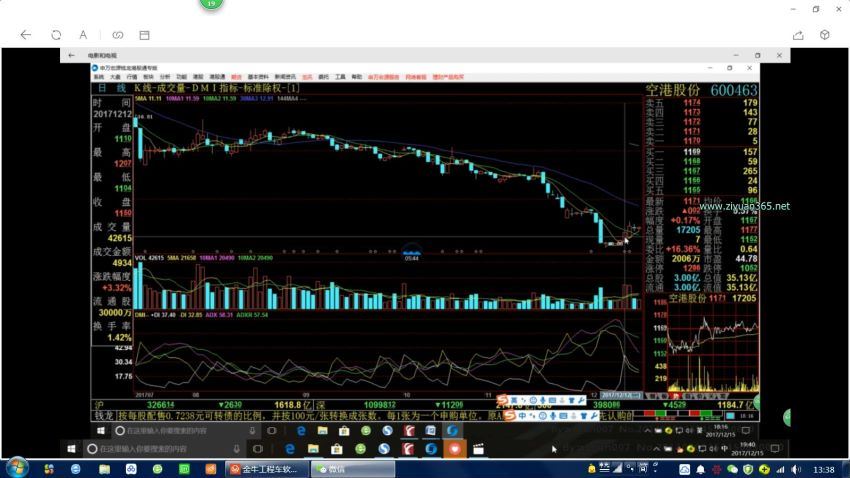Click the cube icon at top right
Viewport: 850px width, 478px height.
point(825,35)
